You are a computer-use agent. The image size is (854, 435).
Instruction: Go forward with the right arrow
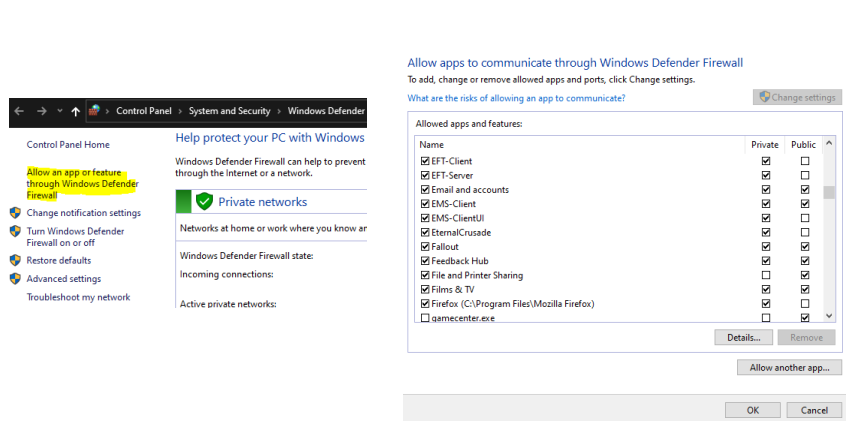[x=42, y=111]
